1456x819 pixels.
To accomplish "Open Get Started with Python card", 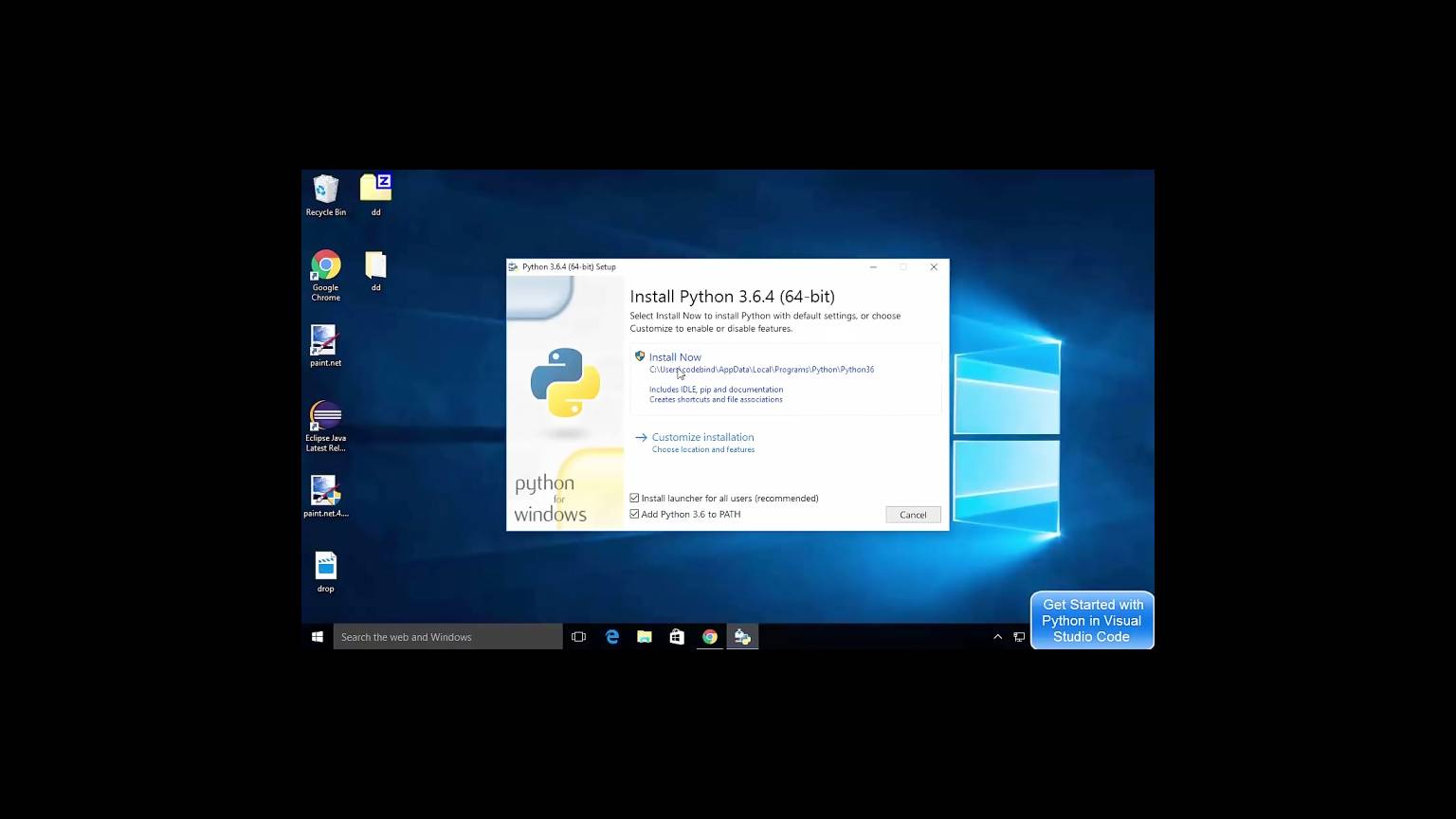I will 1092,621.
